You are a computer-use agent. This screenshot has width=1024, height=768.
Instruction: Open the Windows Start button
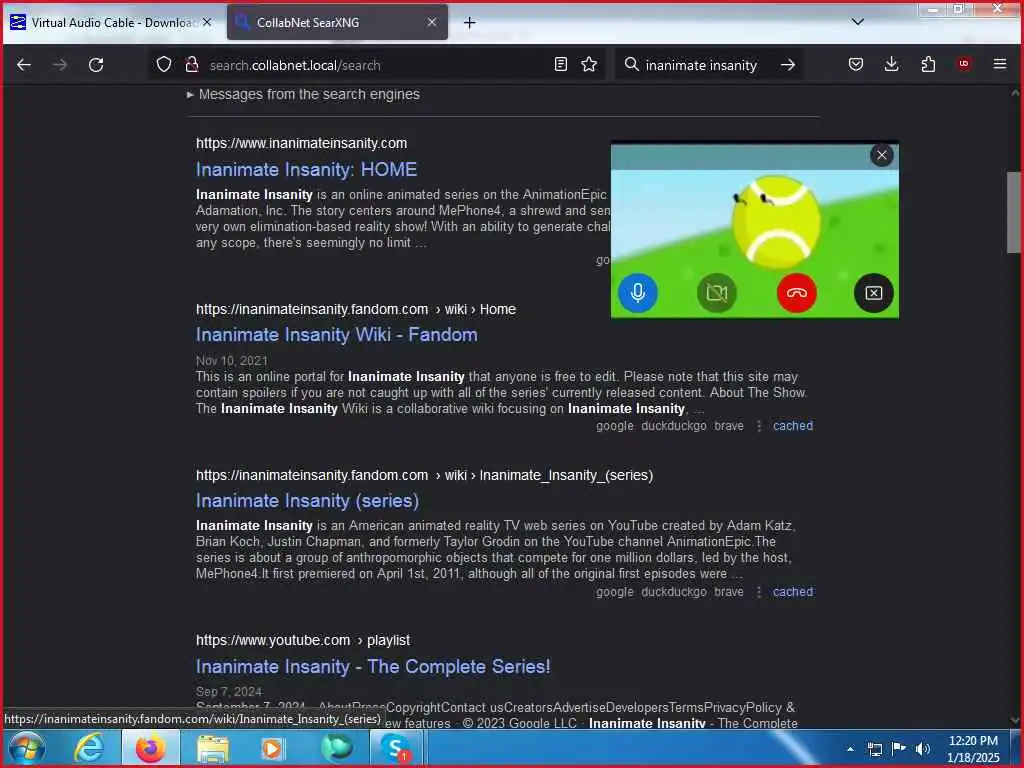[27, 748]
